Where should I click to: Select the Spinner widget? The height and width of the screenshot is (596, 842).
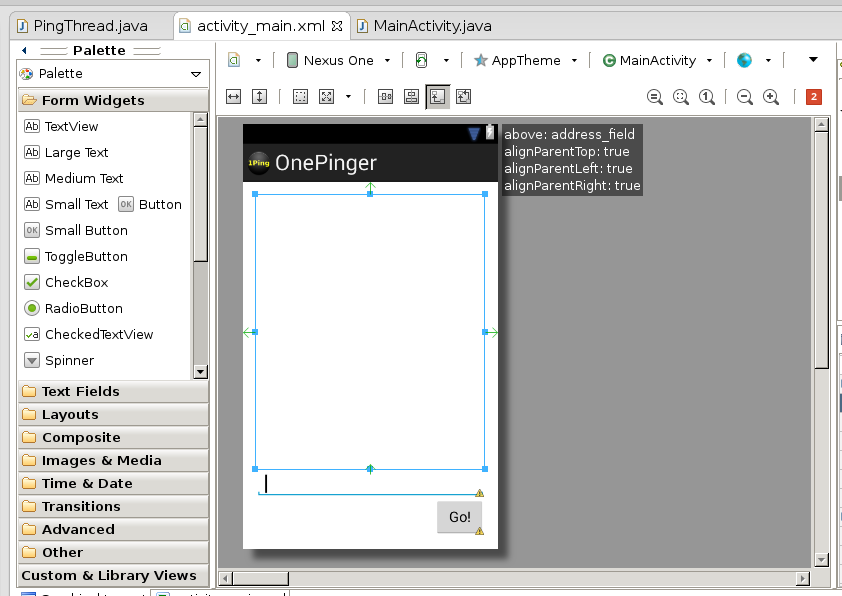(x=59, y=360)
